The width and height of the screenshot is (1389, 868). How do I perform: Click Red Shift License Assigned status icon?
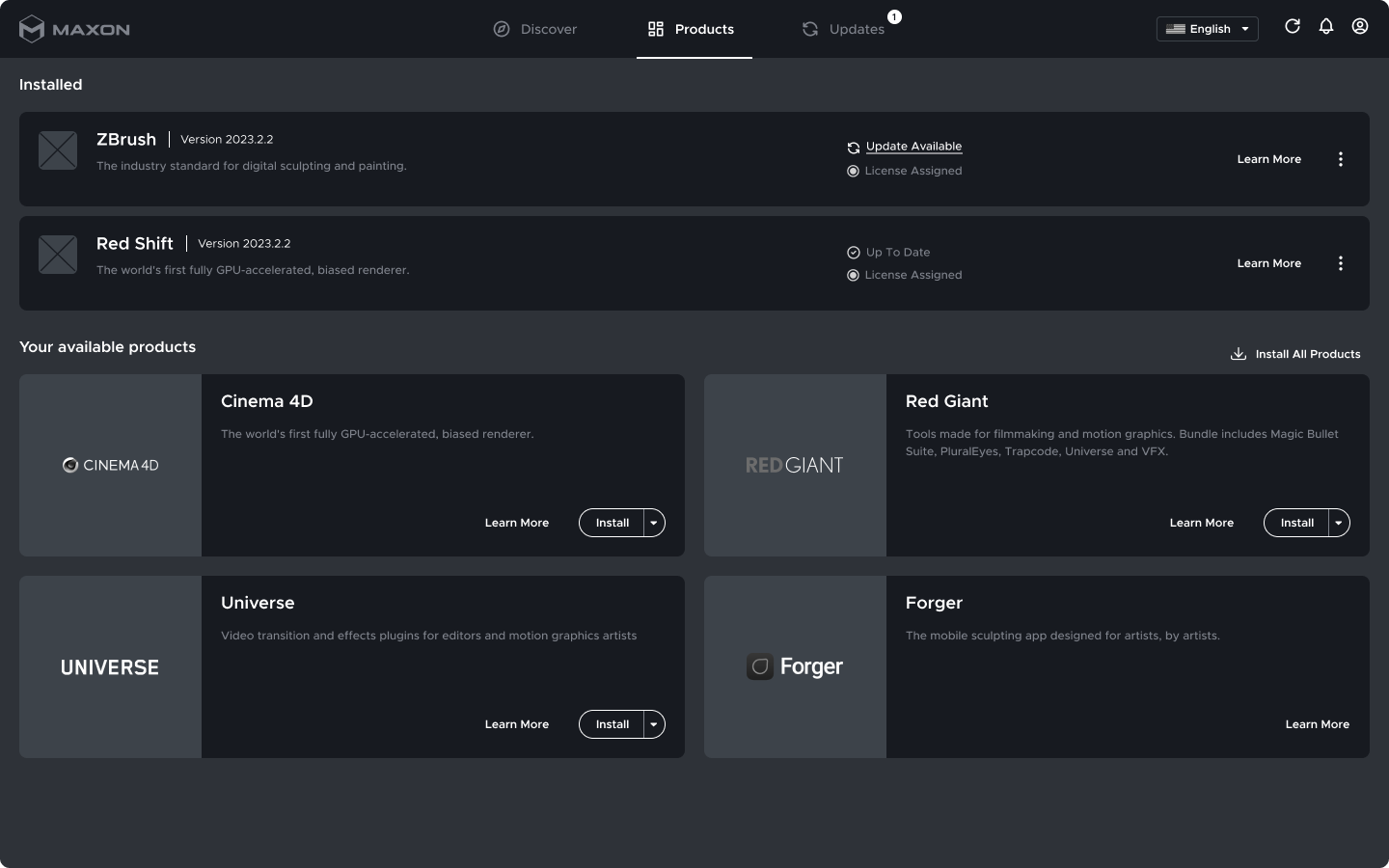pyautogui.click(x=854, y=276)
